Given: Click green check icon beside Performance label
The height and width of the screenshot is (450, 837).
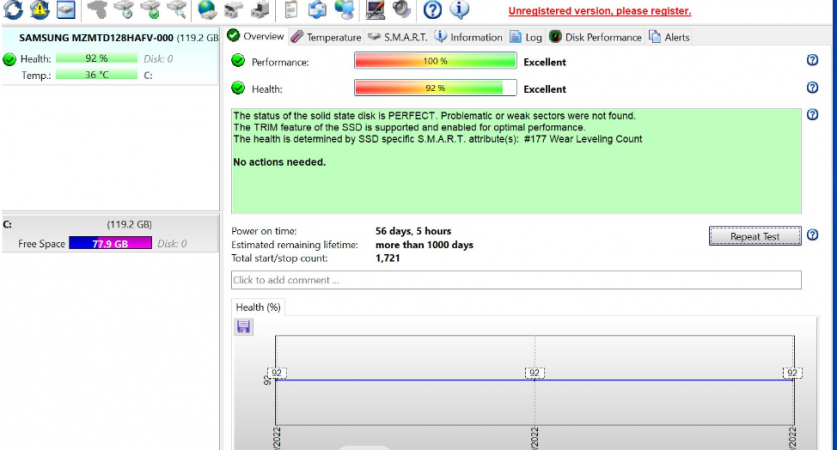Looking at the screenshot, I should [238, 60].
